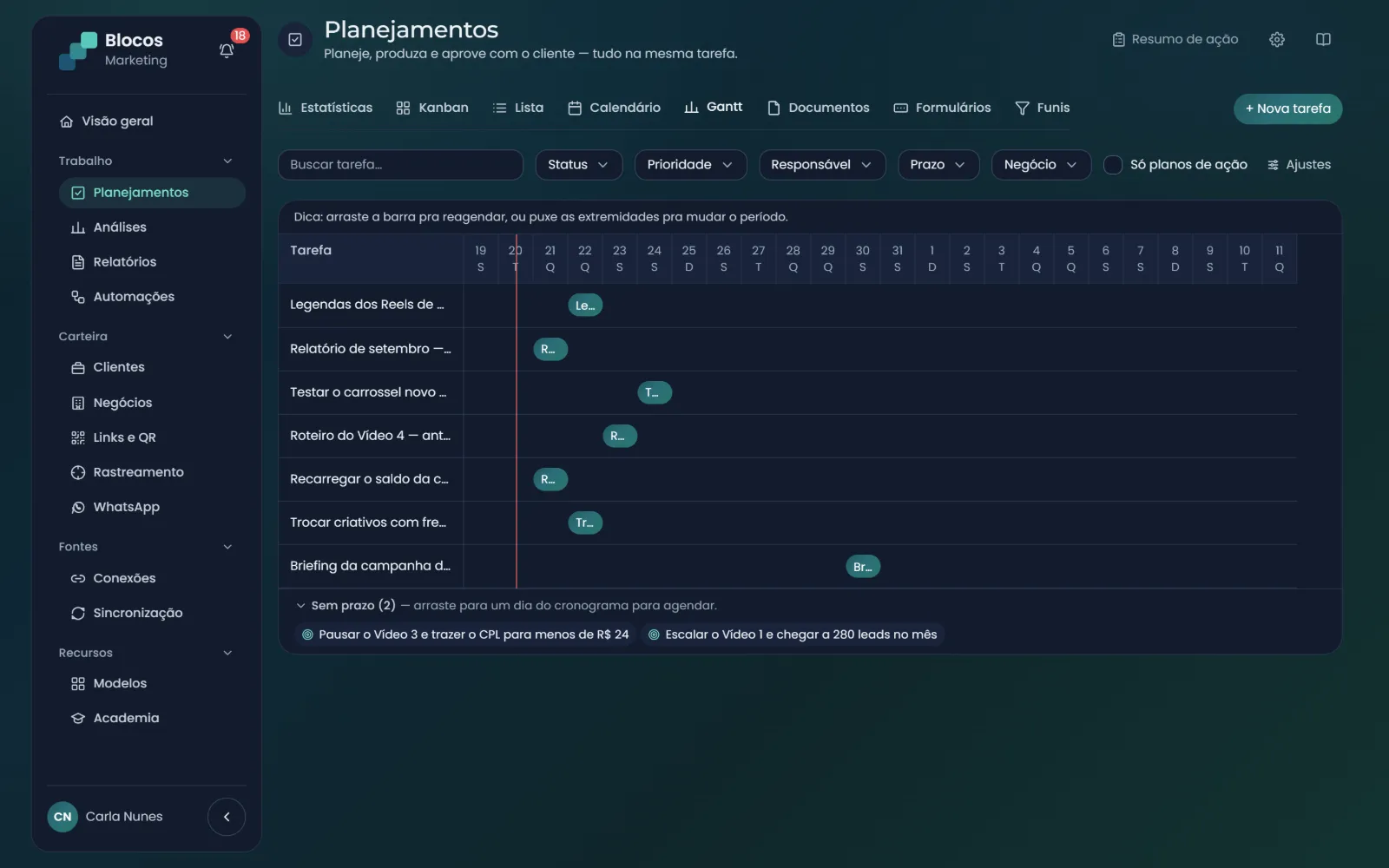This screenshot has width=1389, height=868.
Task: Open Negócios in sidebar
Action: 152,403
